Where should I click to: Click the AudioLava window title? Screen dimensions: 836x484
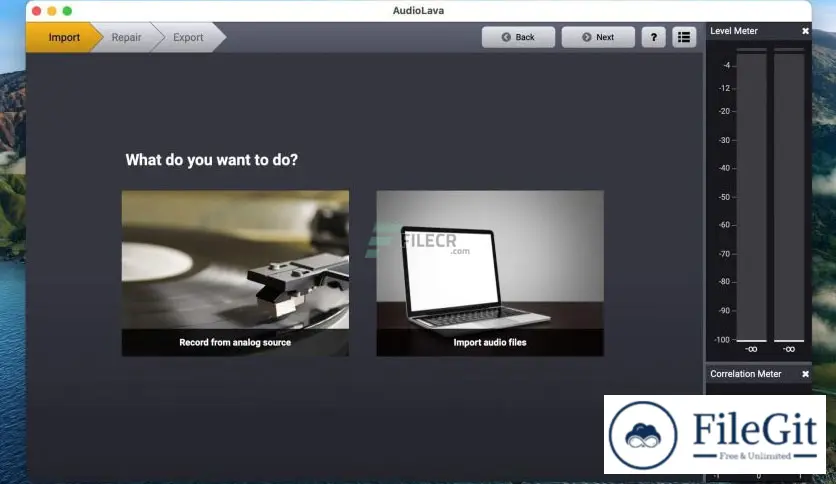[x=419, y=11]
